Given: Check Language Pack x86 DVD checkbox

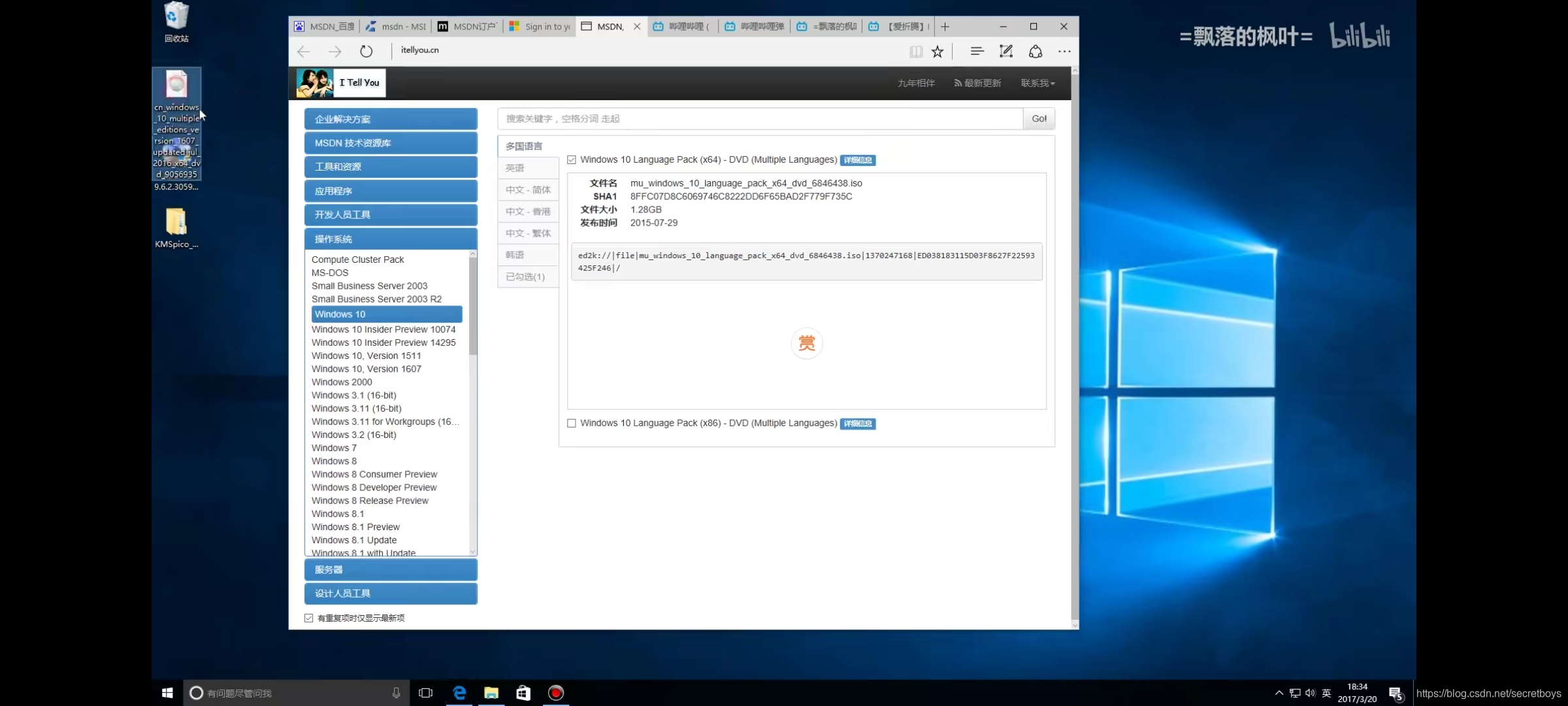Looking at the screenshot, I should (572, 423).
